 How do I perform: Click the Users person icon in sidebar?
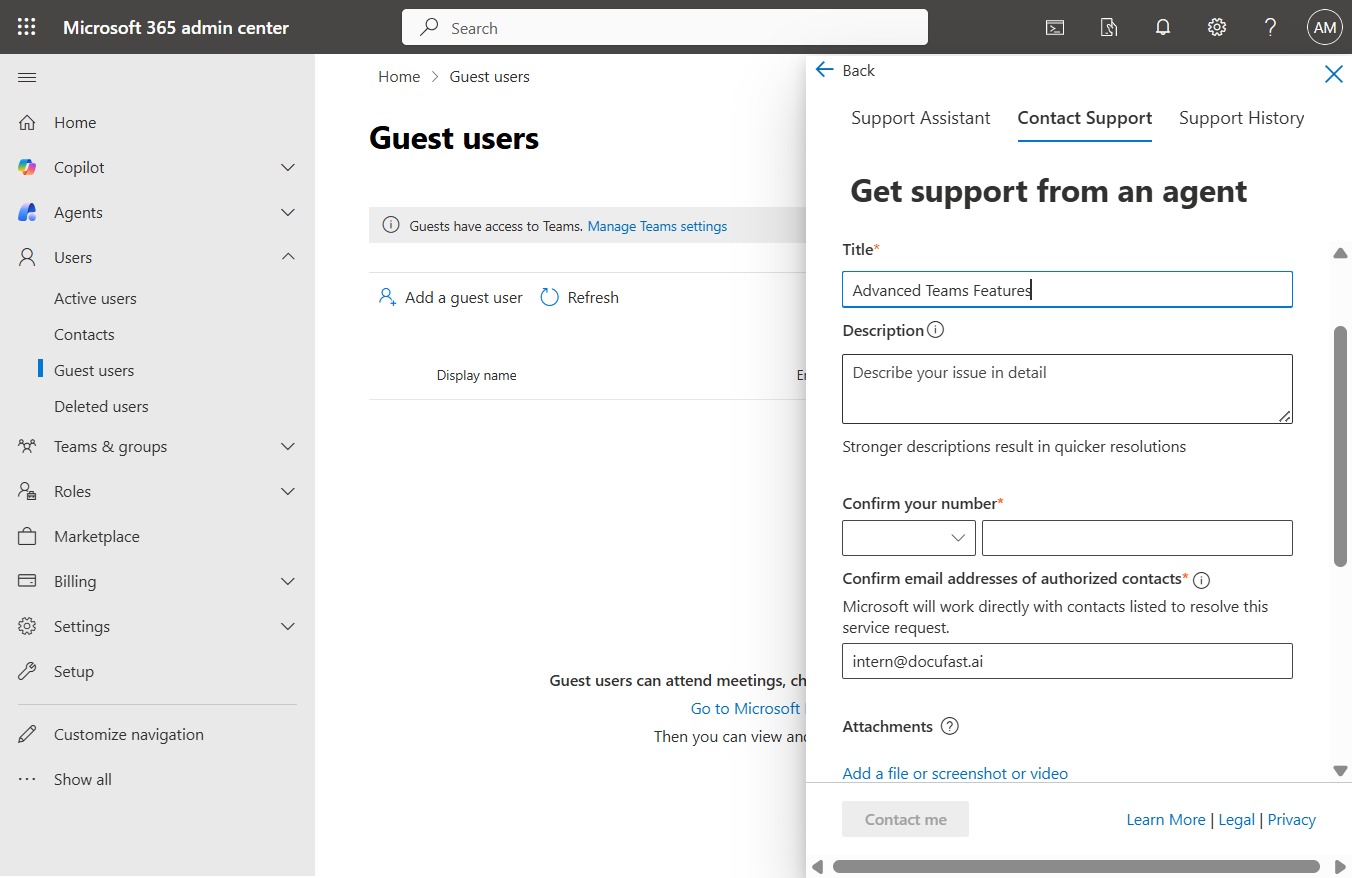(27, 257)
